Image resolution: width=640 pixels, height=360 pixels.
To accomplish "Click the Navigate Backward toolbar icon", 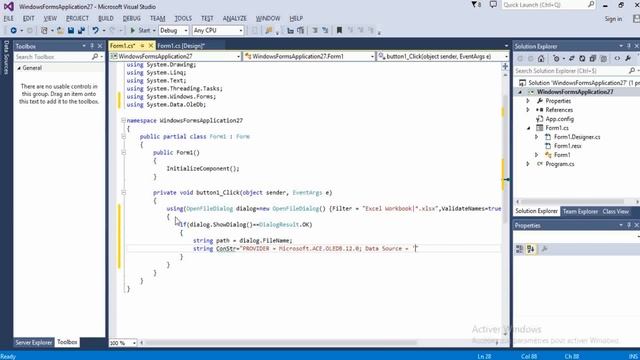I will coord(13,31).
